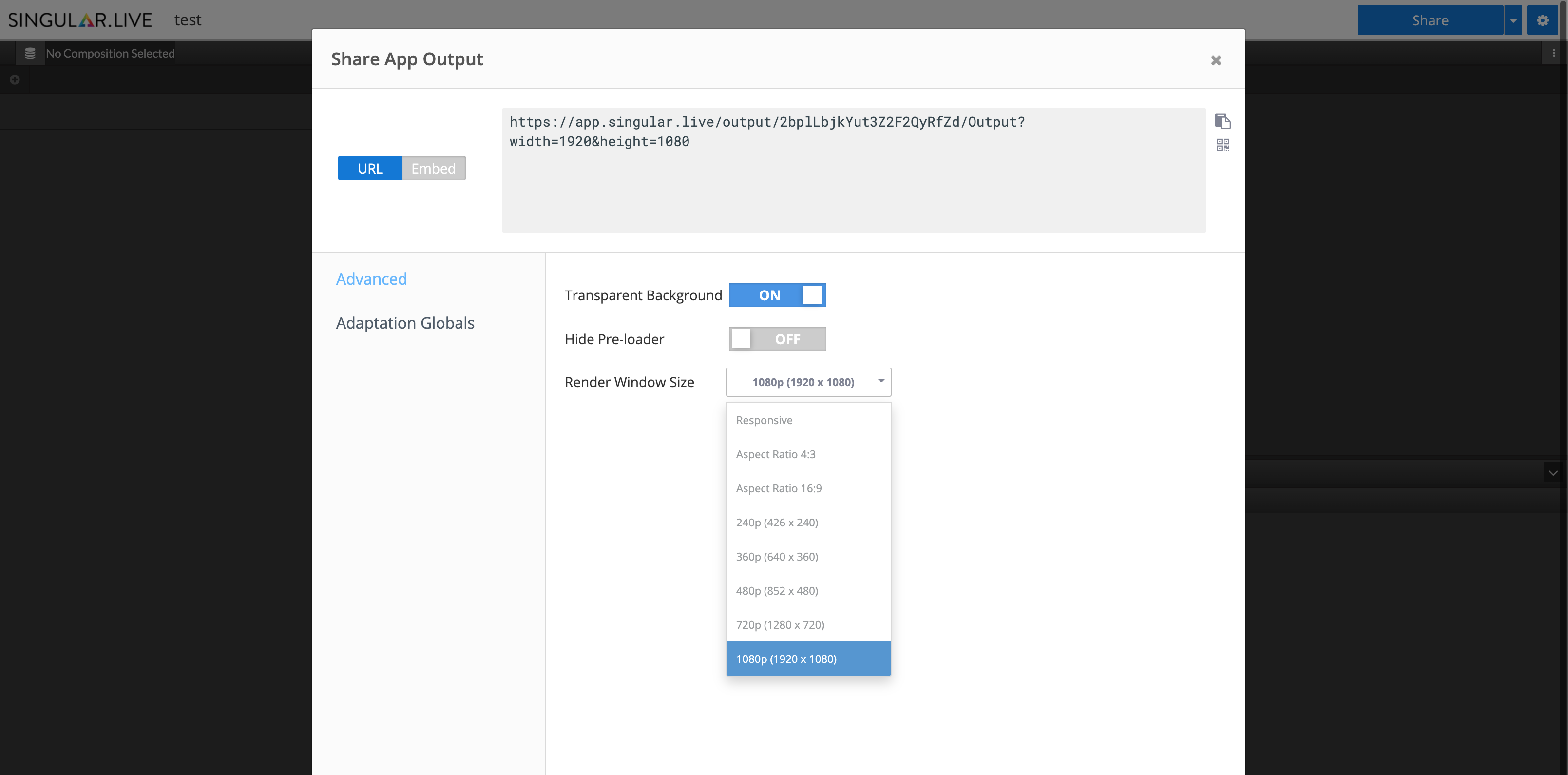Show the QR code for the URL
Viewport: 1568px width, 775px height.
tap(1222, 145)
